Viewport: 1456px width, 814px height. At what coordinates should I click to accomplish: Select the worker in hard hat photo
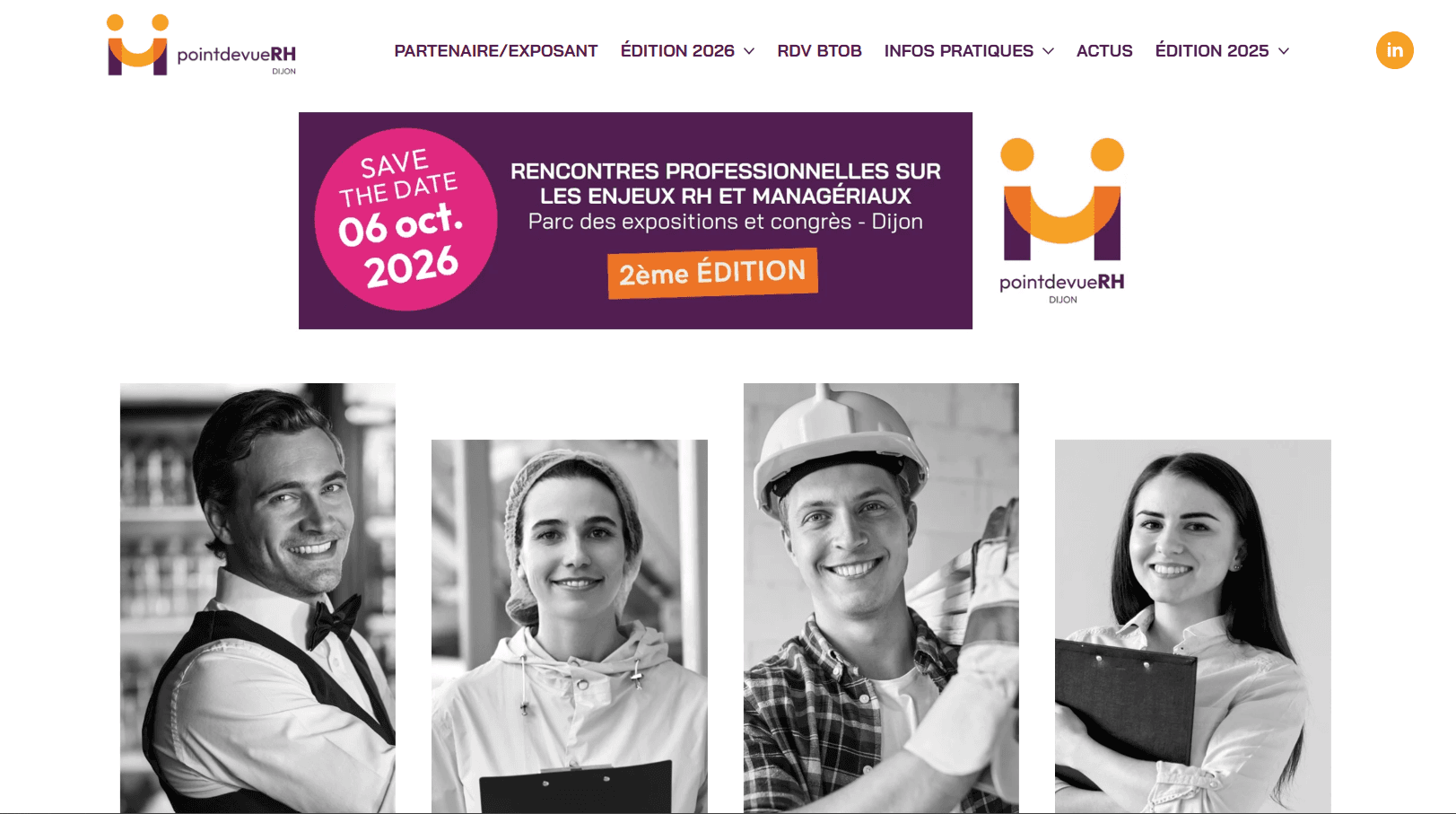(x=881, y=598)
